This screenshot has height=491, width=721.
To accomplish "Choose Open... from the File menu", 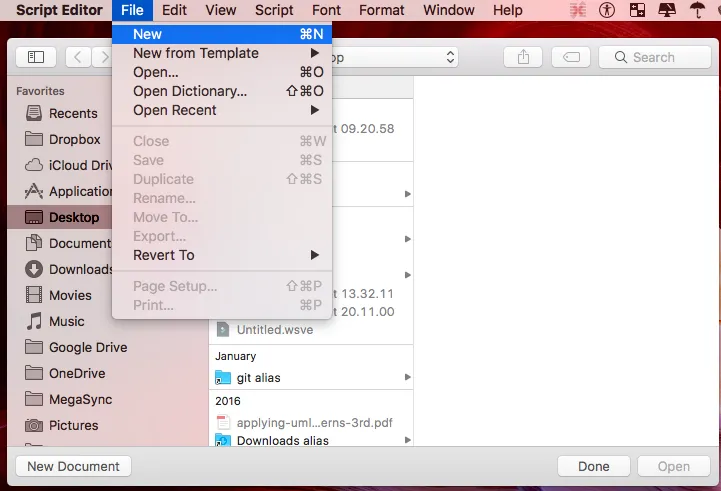I will tap(222, 72).
